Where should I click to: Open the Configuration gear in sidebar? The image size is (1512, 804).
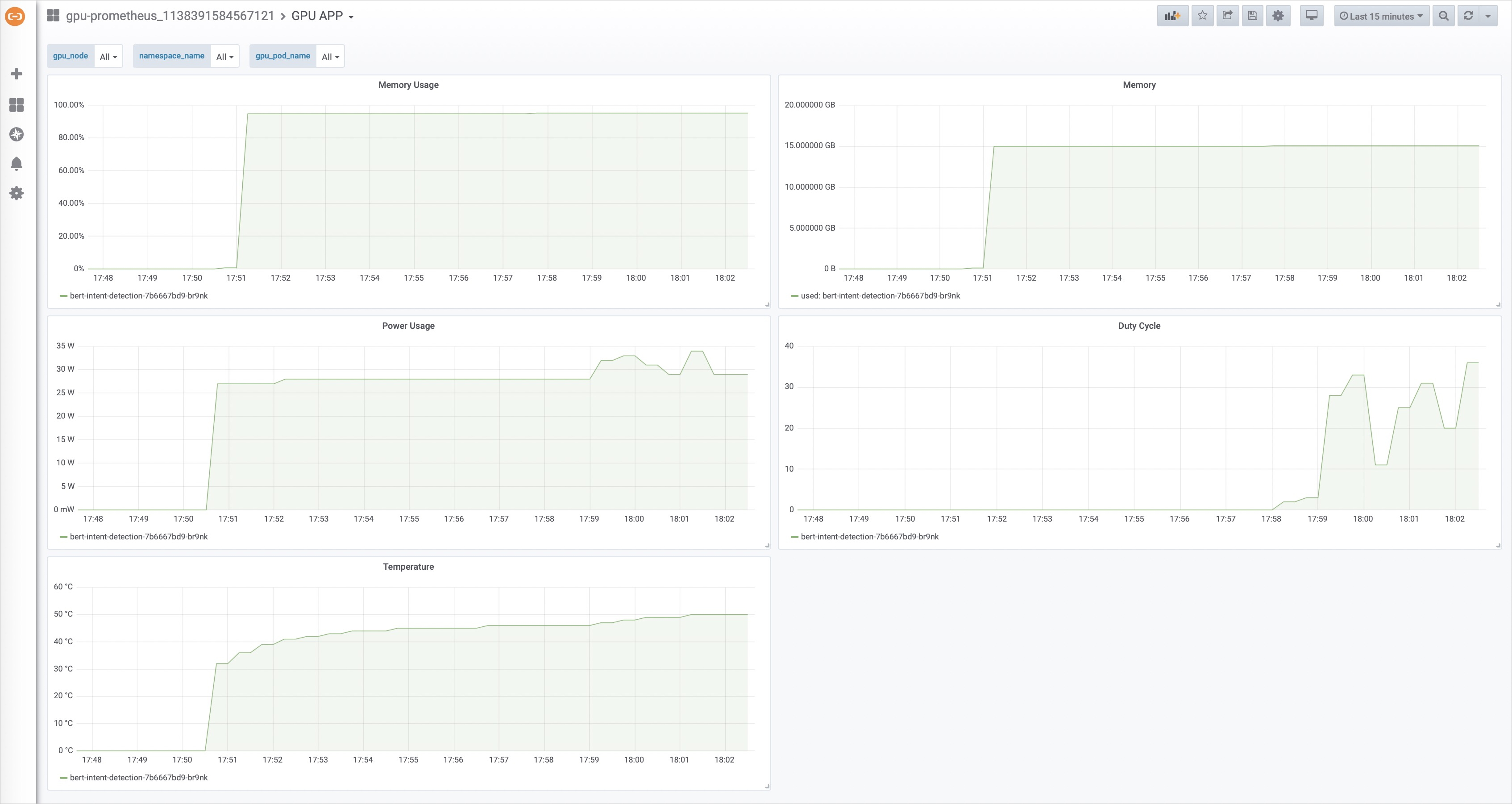pos(17,193)
